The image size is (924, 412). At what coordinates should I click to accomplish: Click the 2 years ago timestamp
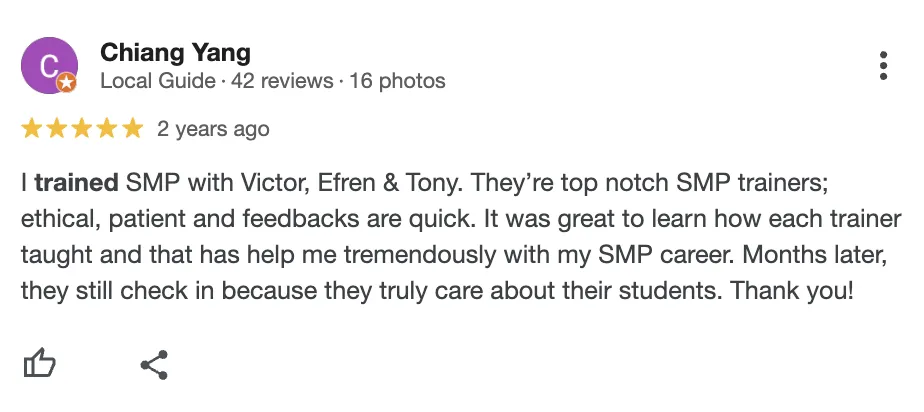(x=213, y=128)
